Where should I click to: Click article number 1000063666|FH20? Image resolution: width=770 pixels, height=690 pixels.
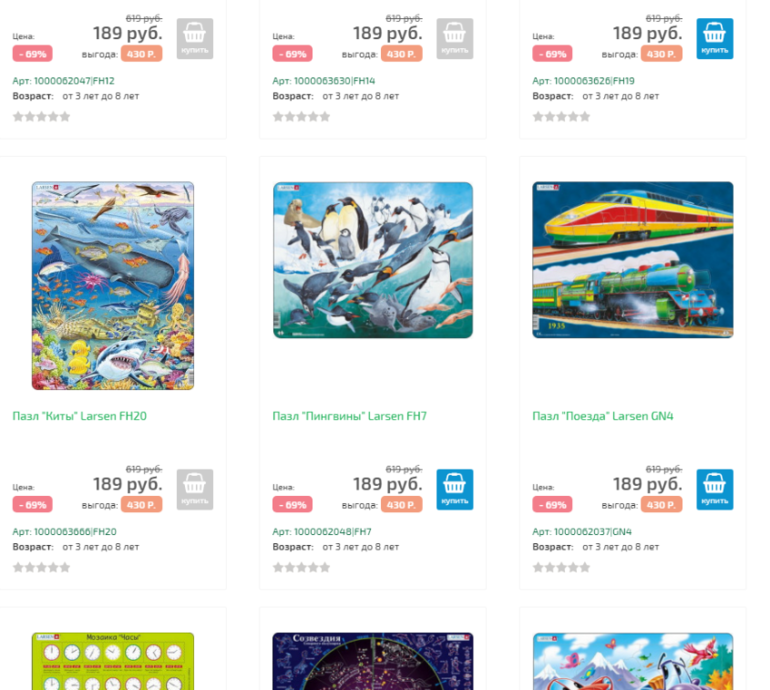point(64,532)
